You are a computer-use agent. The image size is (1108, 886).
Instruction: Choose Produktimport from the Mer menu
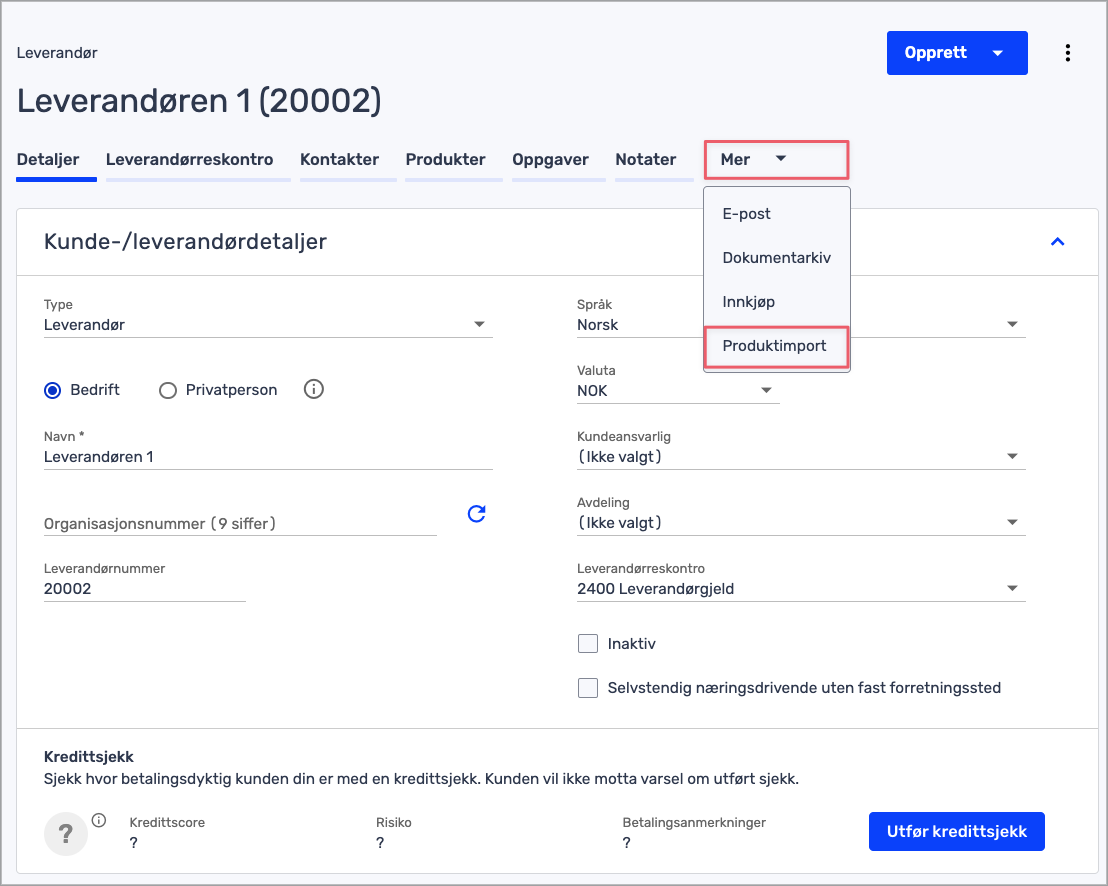pyautogui.click(x=775, y=346)
